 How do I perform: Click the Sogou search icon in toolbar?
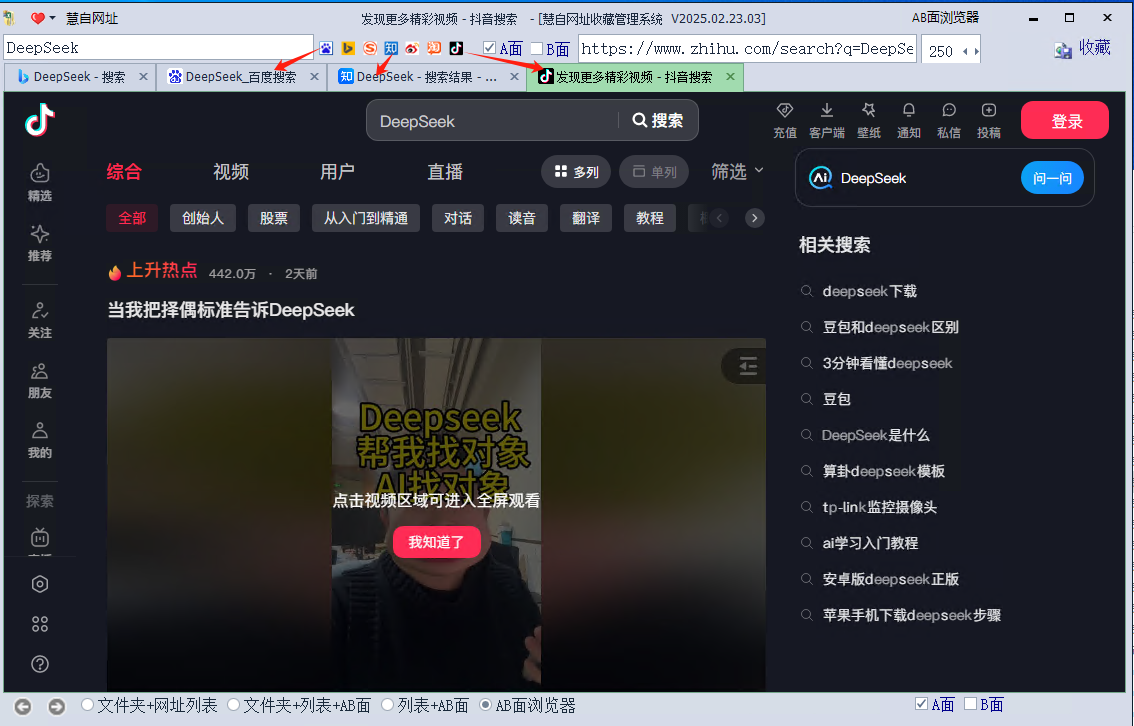(x=370, y=48)
